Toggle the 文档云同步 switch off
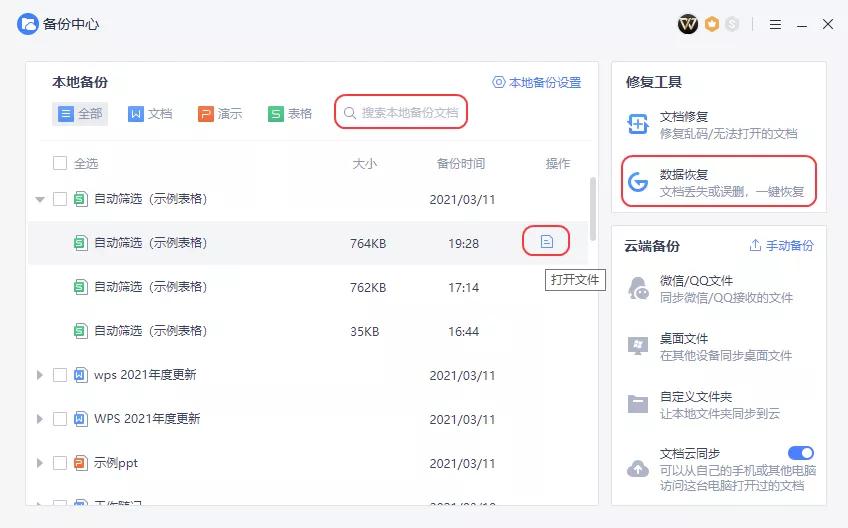 pos(801,452)
